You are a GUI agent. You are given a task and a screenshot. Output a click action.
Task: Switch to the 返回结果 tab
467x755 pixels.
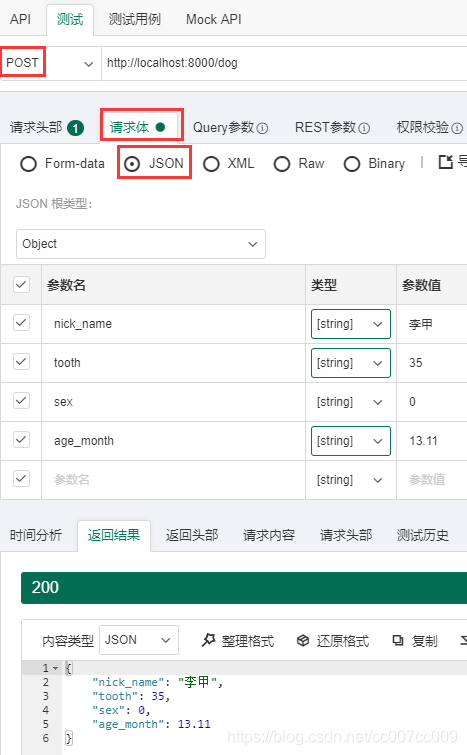[x=114, y=535]
